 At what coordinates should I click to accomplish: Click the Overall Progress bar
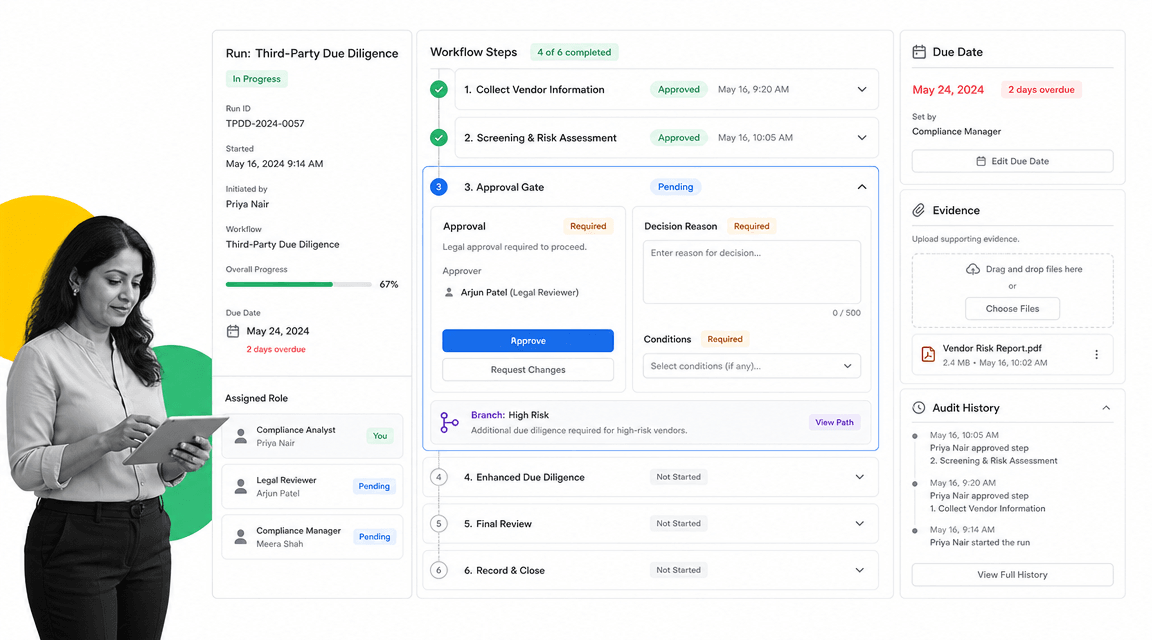tap(298, 284)
